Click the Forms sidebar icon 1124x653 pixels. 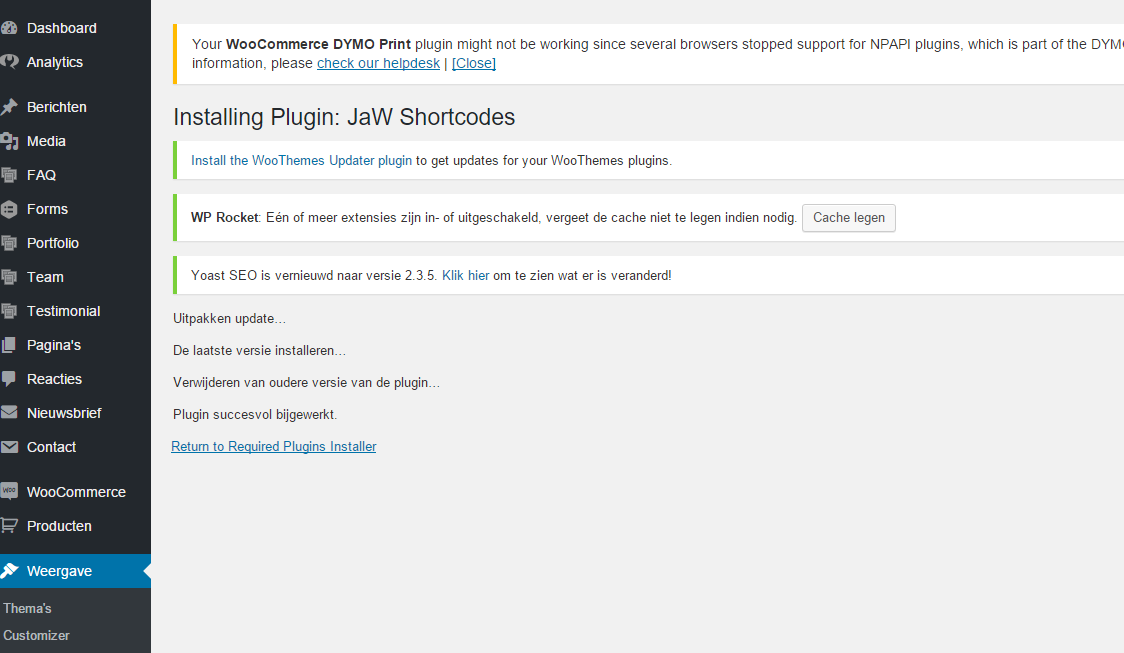tap(9, 209)
